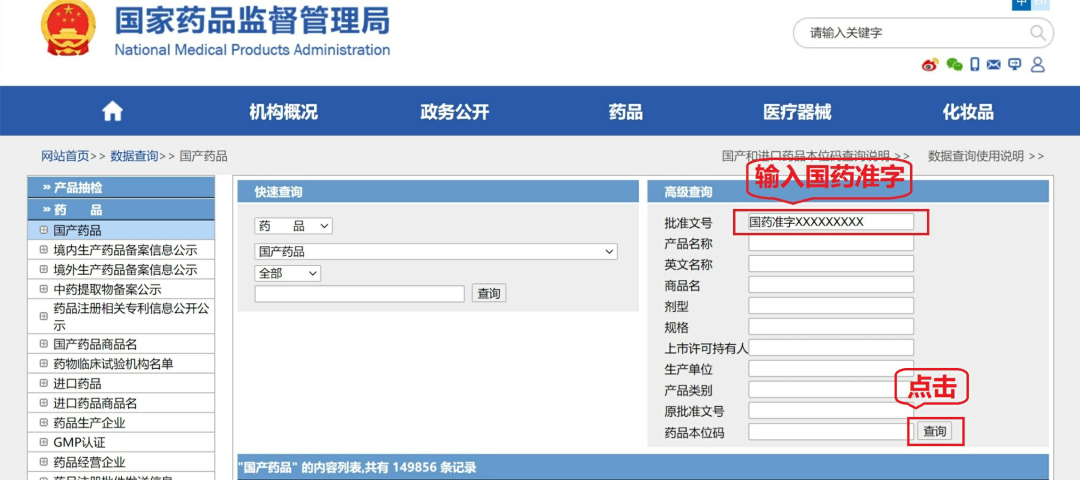Open the Weibo social icon
The width and height of the screenshot is (1080, 480).
[x=930, y=65]
